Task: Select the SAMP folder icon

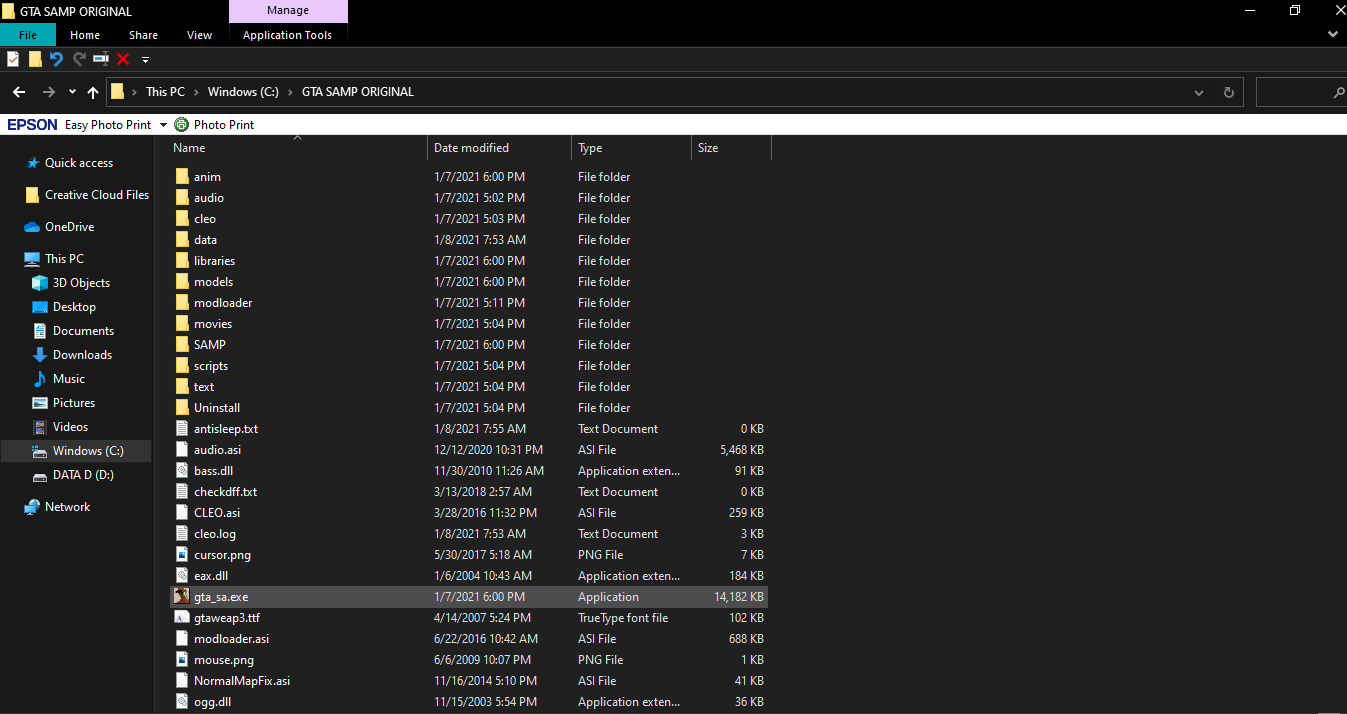Action: (182, 345)
